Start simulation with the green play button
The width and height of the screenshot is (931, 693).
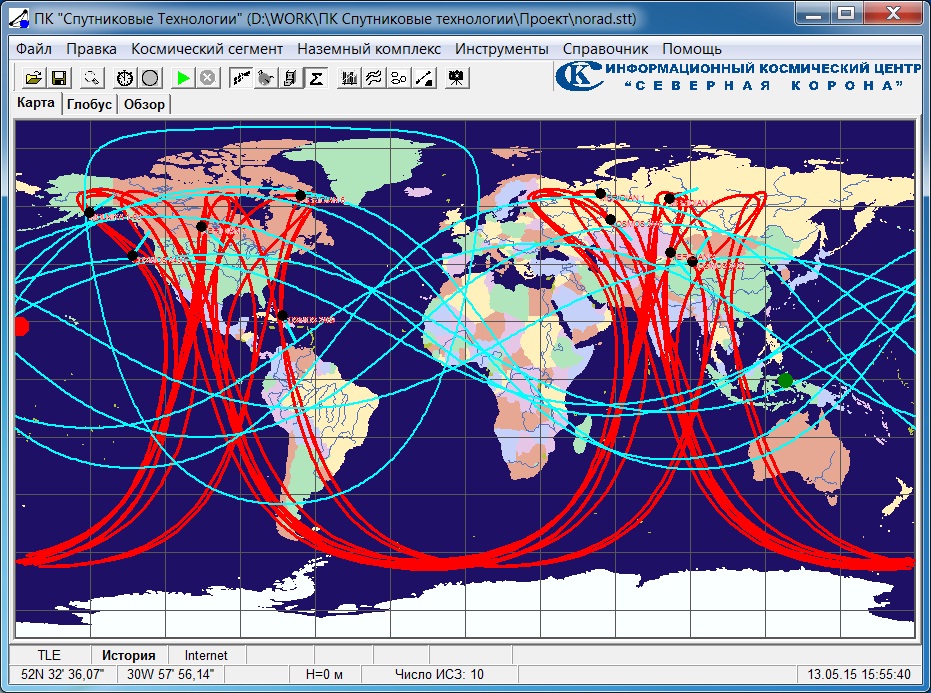click(x=182, y=77)
